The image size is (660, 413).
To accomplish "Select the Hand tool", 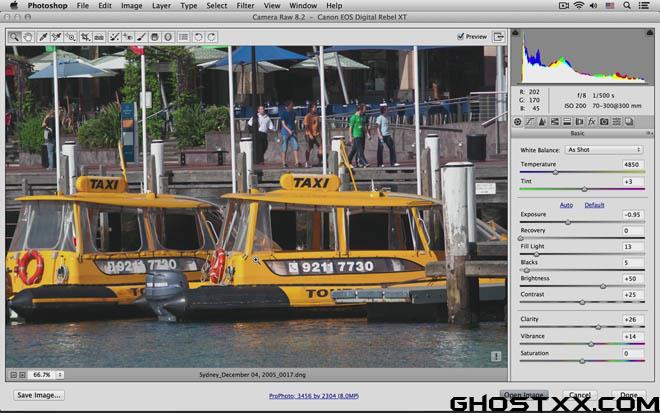I will coord(28,37).
